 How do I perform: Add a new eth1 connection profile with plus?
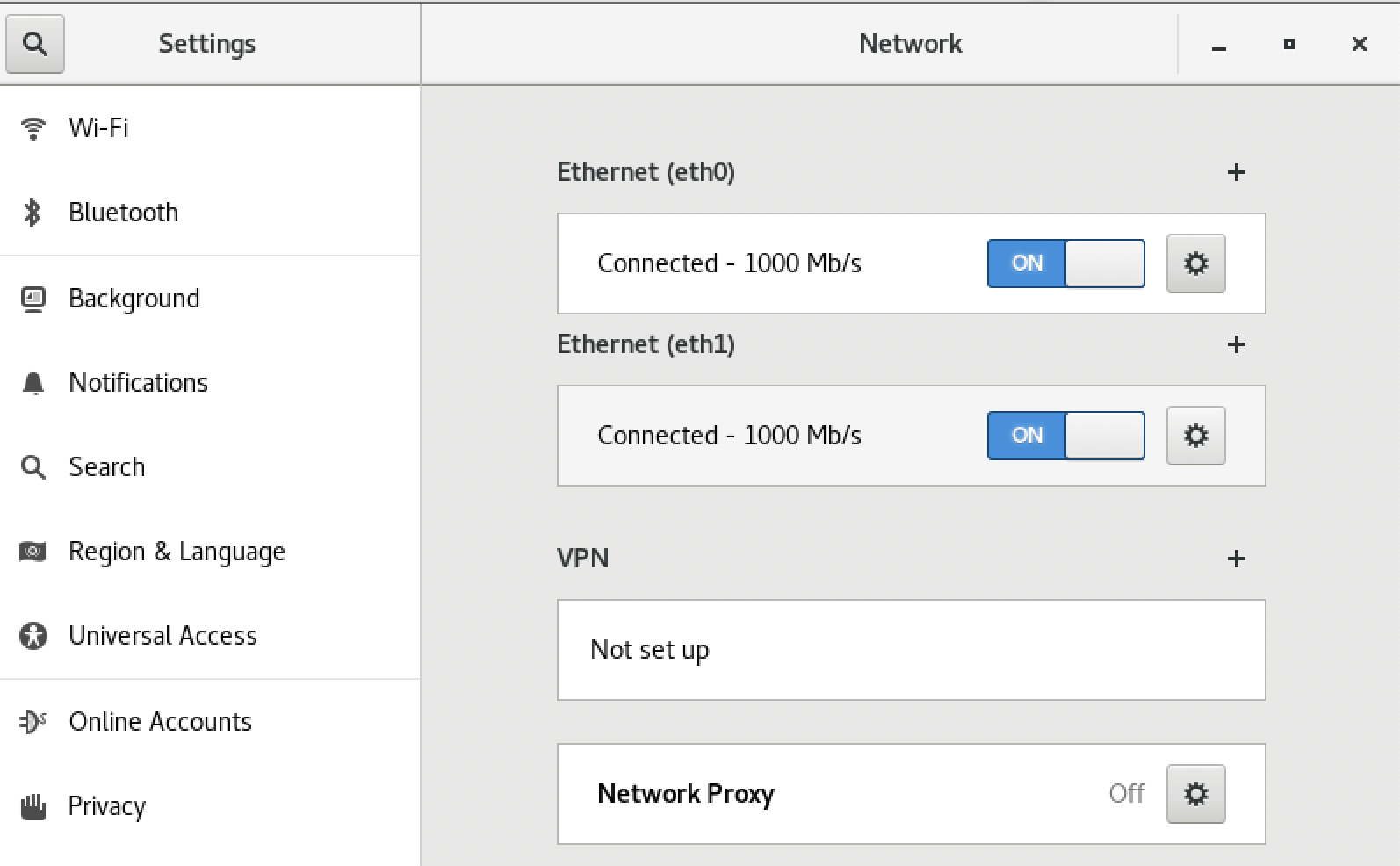pyautogui.click(x=1236, y=344)
